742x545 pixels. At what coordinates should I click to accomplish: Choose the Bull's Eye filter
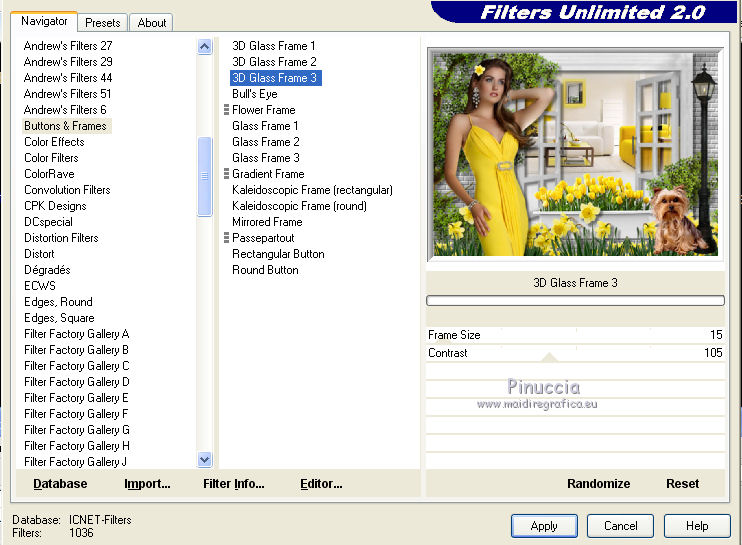point(255,94)
